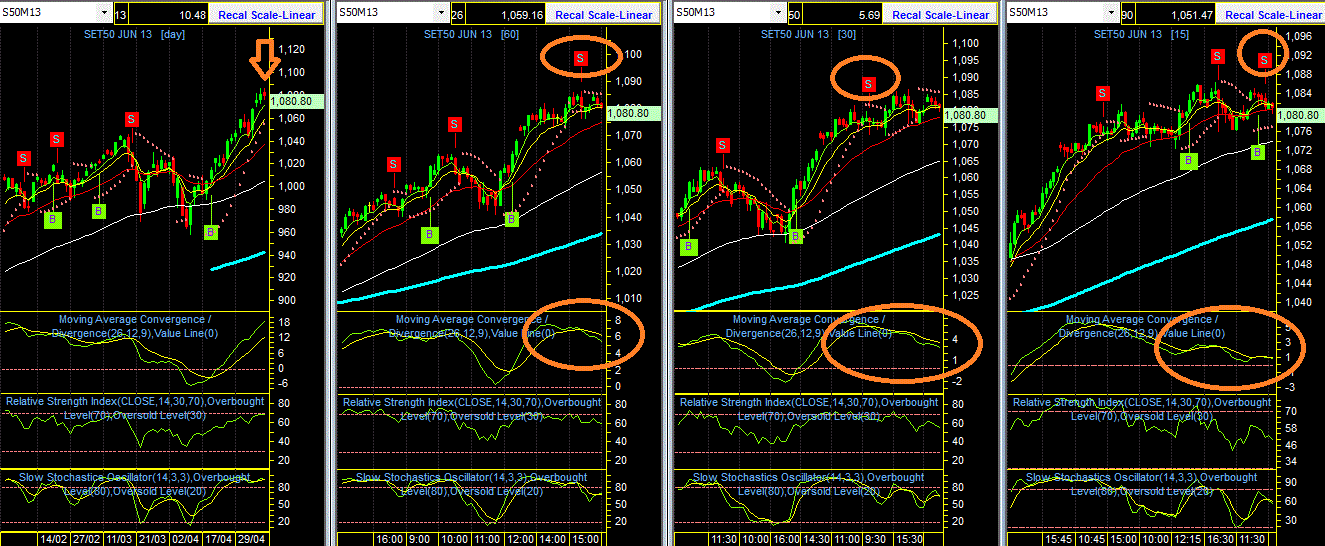Click the leftmost red S marker in 30-minute chart

pos(722,145)
